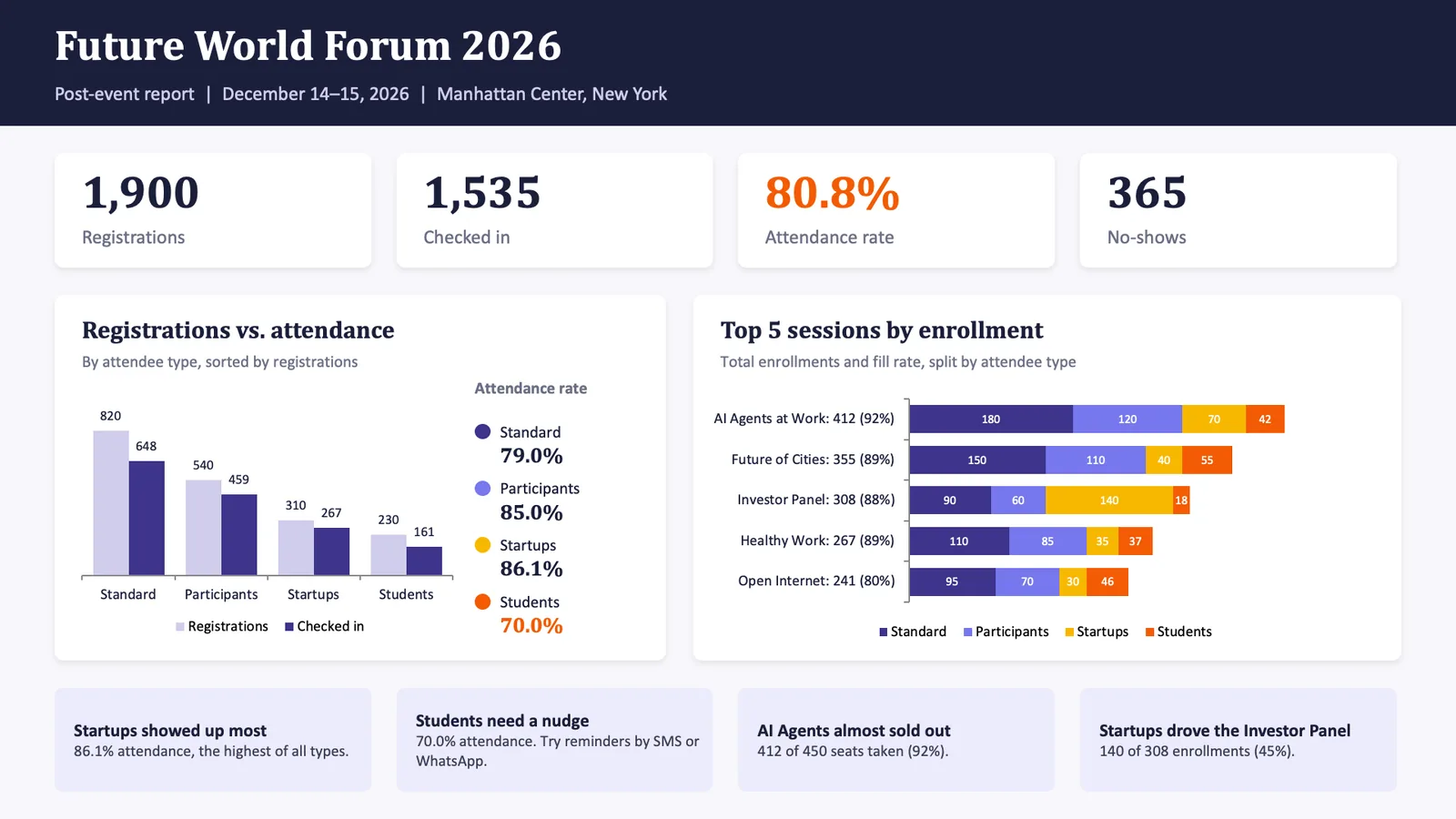This screenshot has height=819, width=1456.
Task: Click the yellow 140 segment of Investor Panel
Action: click(1109, 500)
